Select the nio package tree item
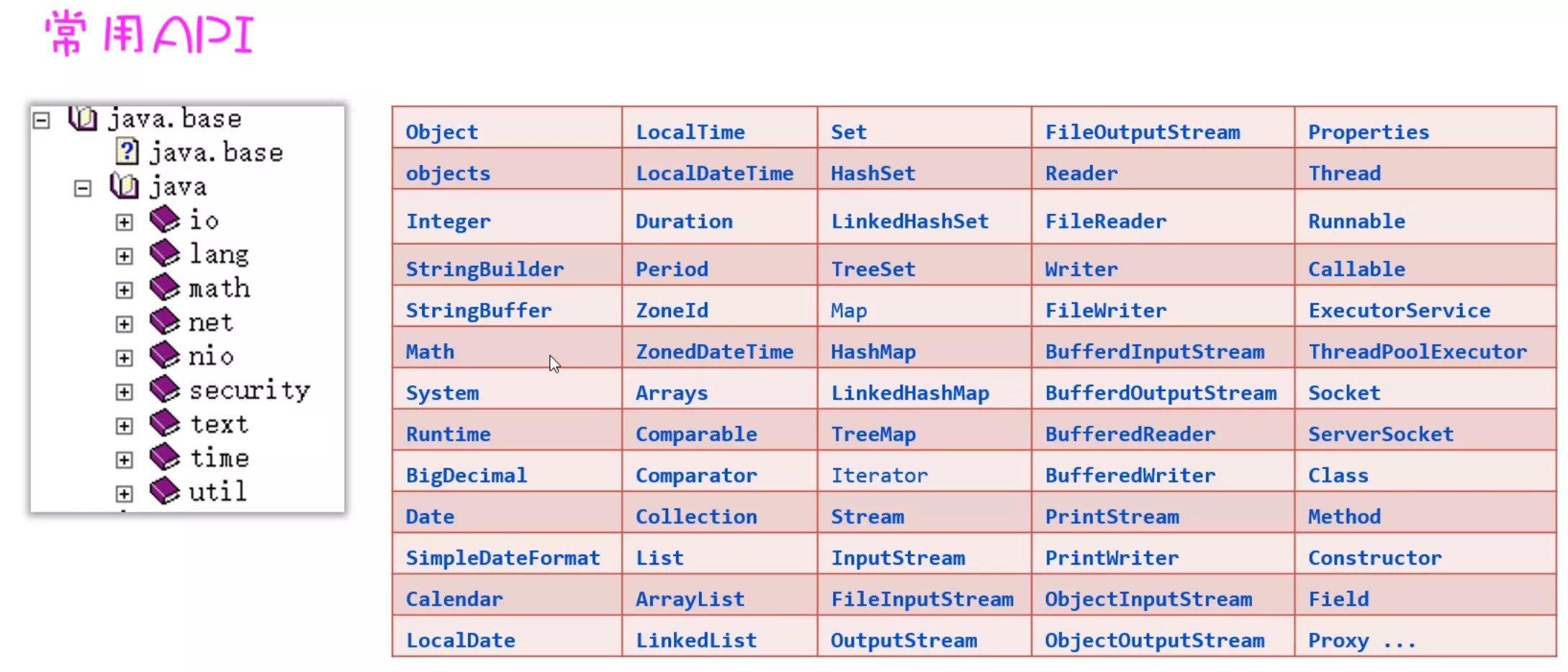 [x=211, y=356]
